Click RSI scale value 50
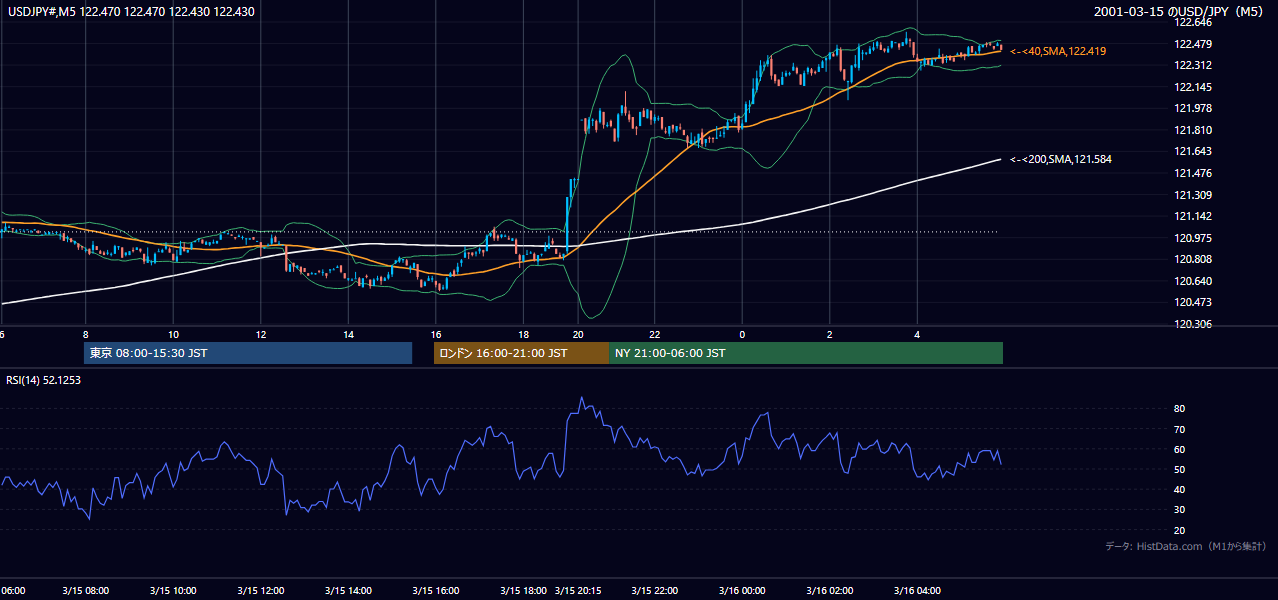 pyautogui.click(x=1180, y=469)
